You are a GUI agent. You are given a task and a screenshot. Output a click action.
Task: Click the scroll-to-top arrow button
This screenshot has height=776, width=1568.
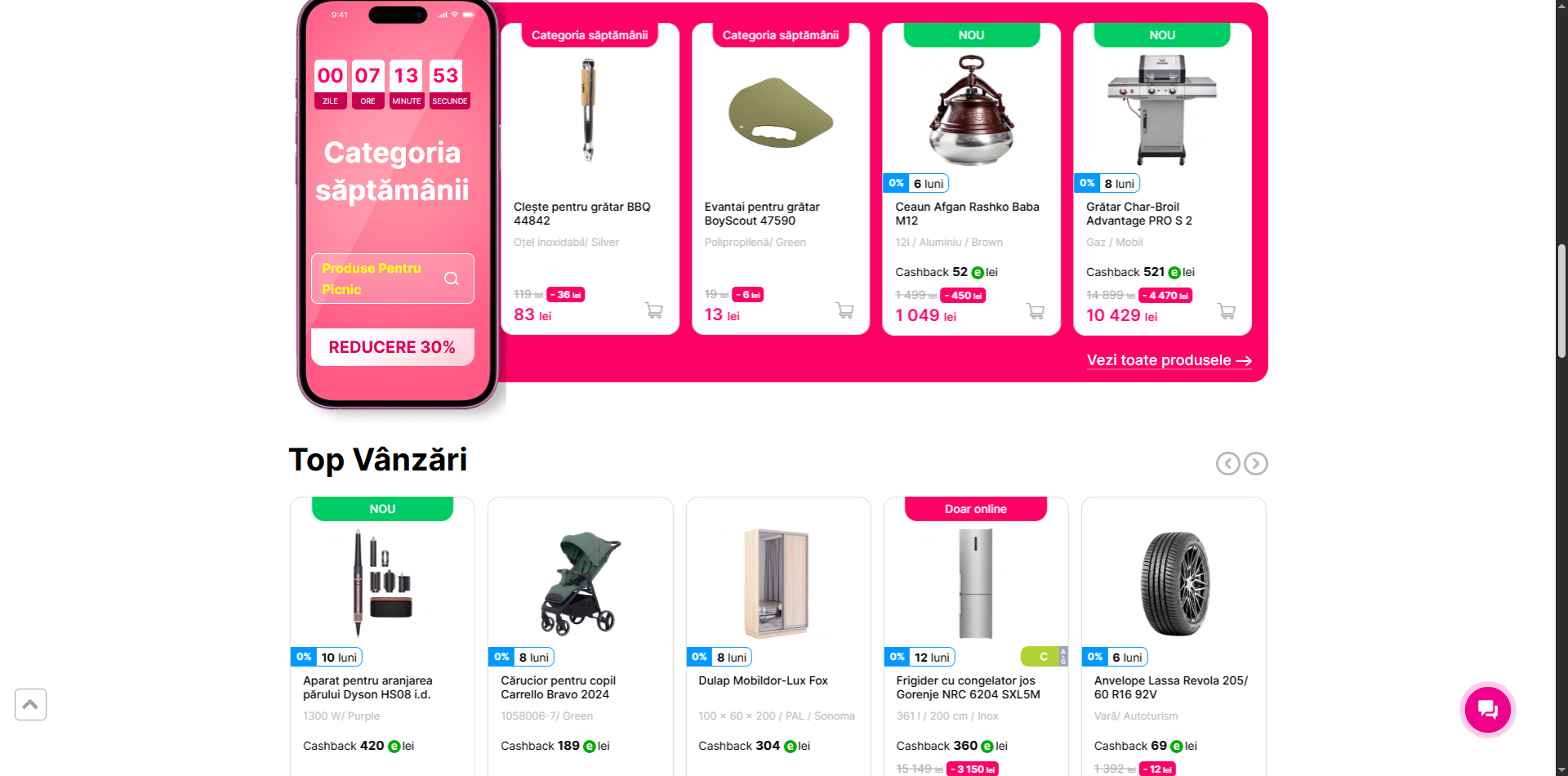(30, 704)
